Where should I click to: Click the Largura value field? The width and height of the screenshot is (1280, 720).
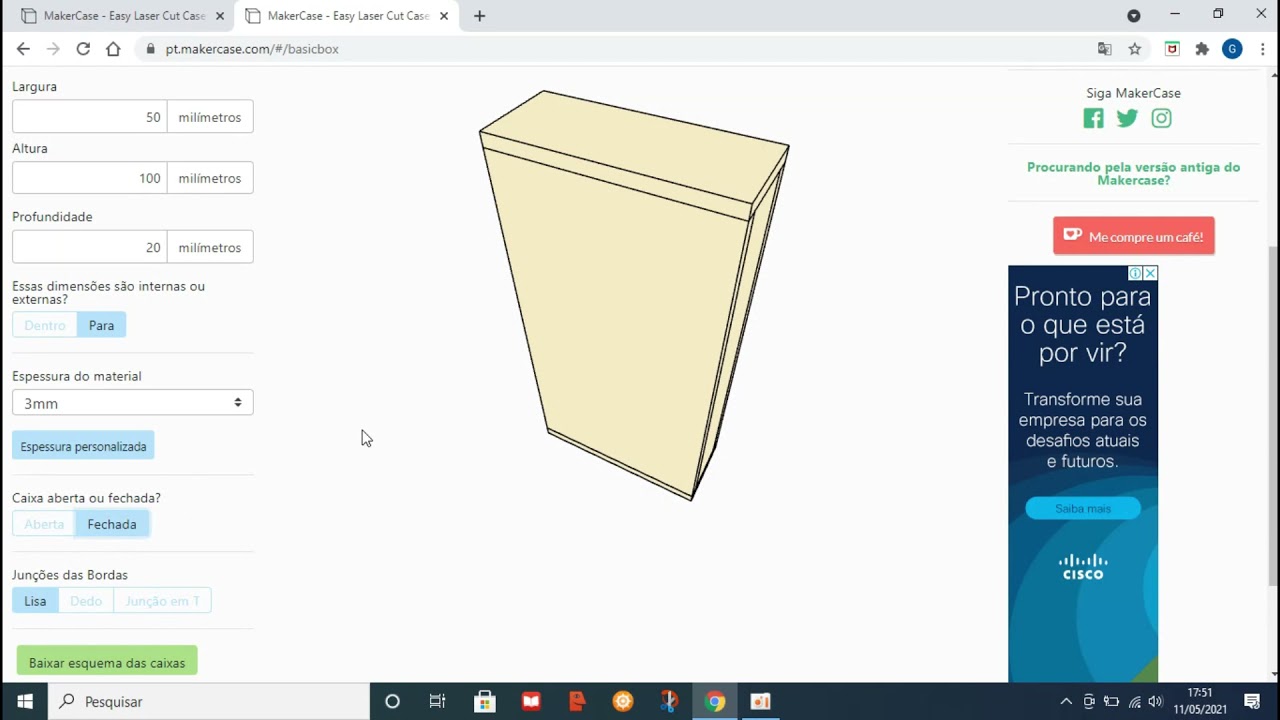pyautogui.click(x=90, y=117)
